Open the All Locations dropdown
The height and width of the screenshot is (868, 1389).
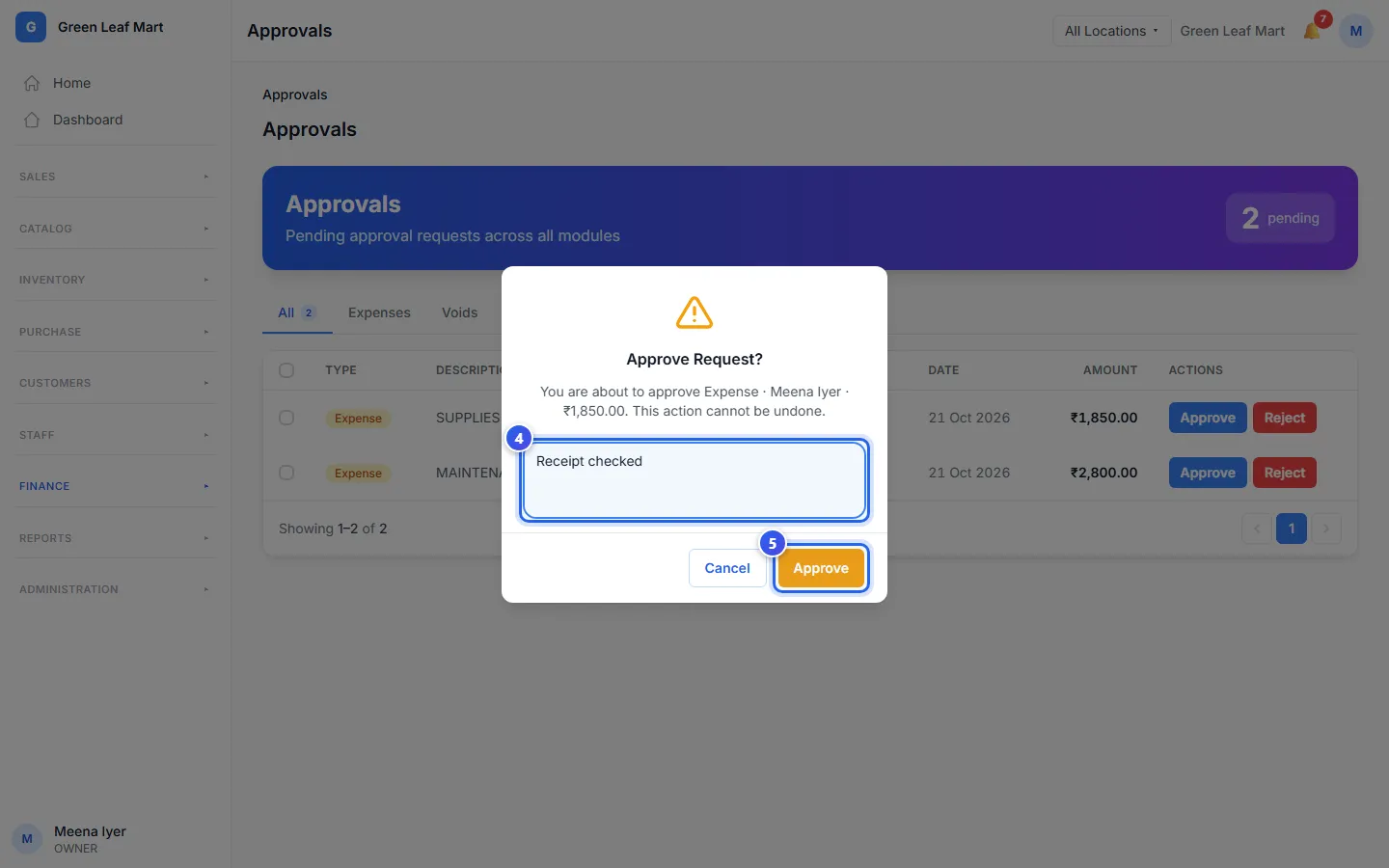1111,31
